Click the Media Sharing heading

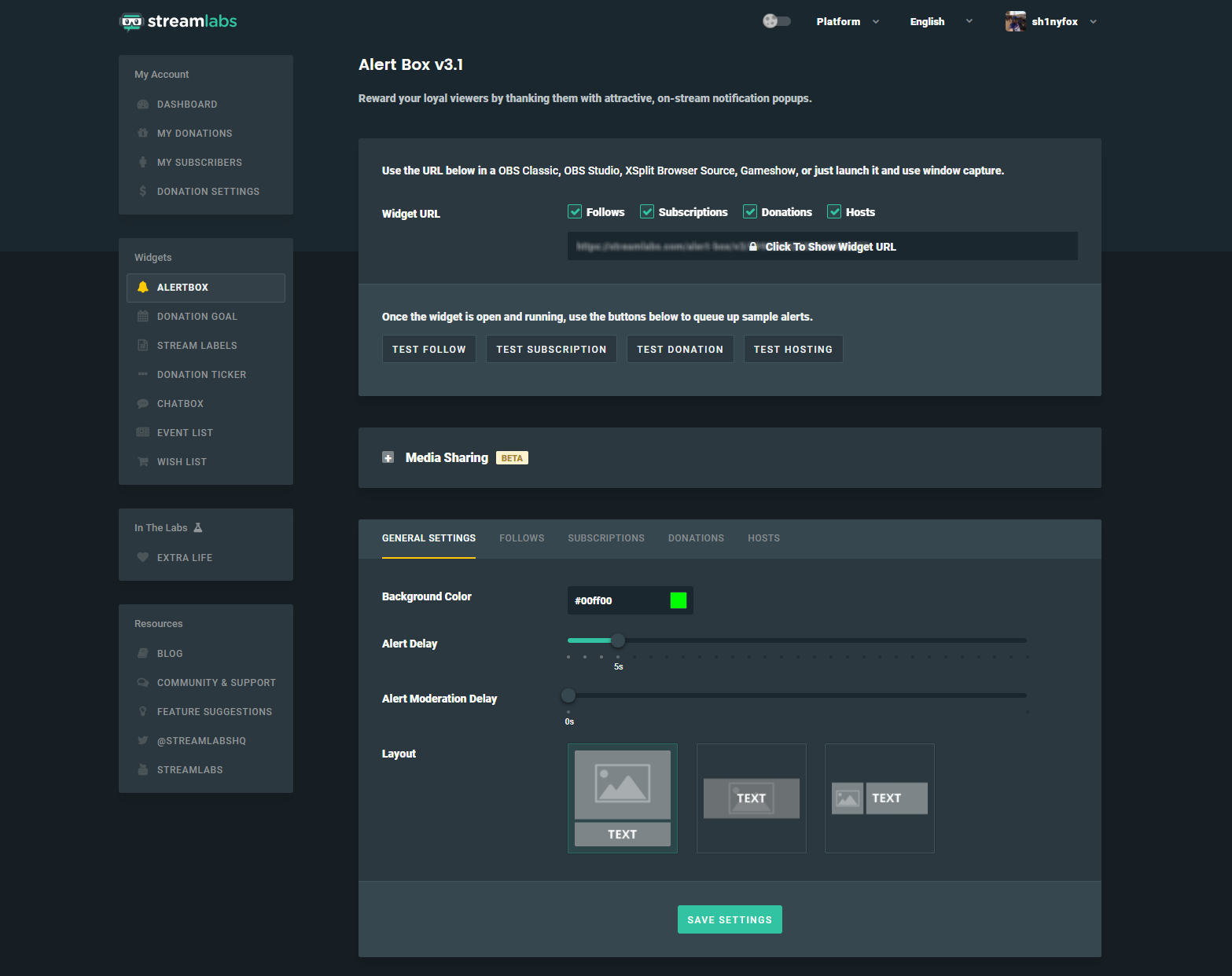[x=447, y=457]
